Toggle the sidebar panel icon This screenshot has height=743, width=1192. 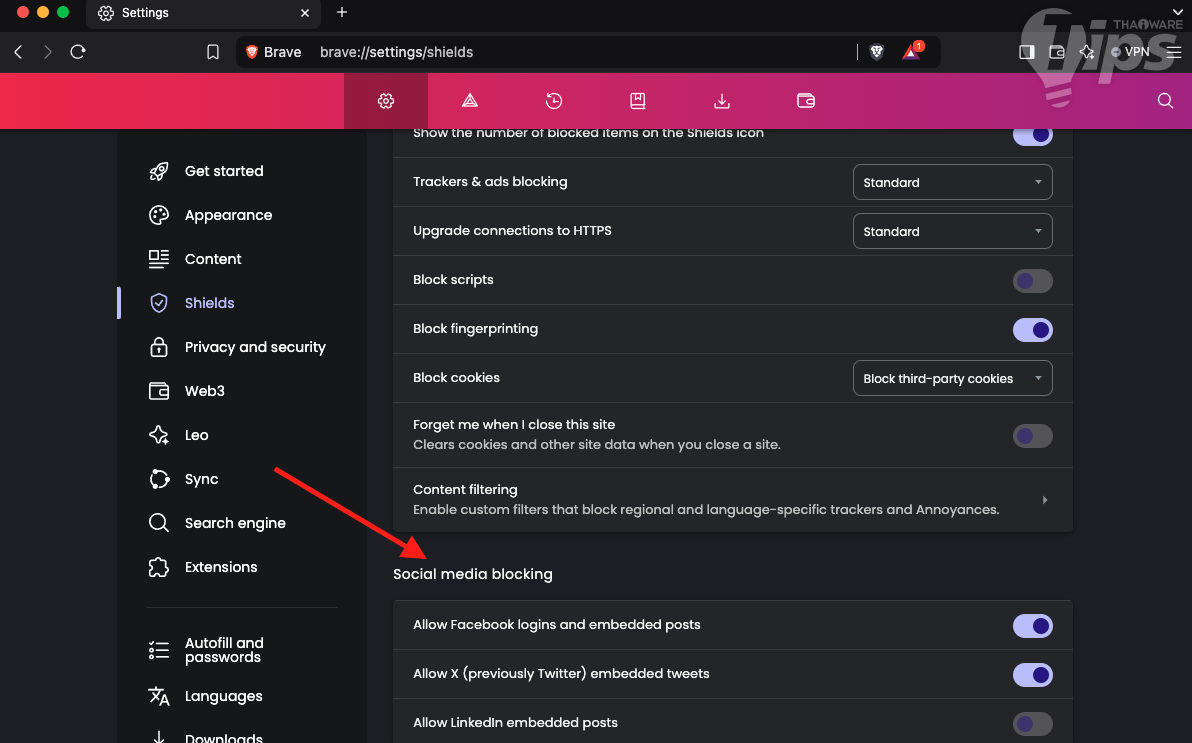click(1026, 52)
